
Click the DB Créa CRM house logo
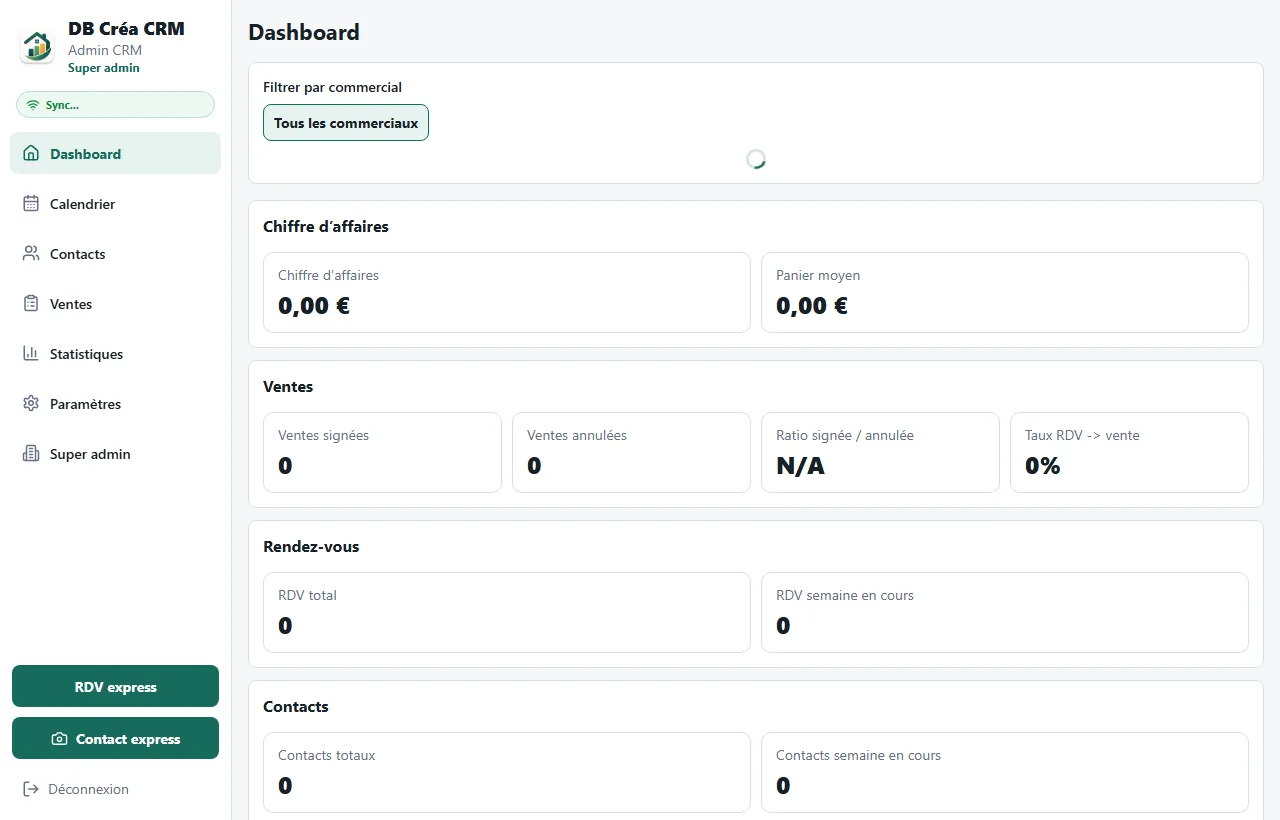[37, 46]
